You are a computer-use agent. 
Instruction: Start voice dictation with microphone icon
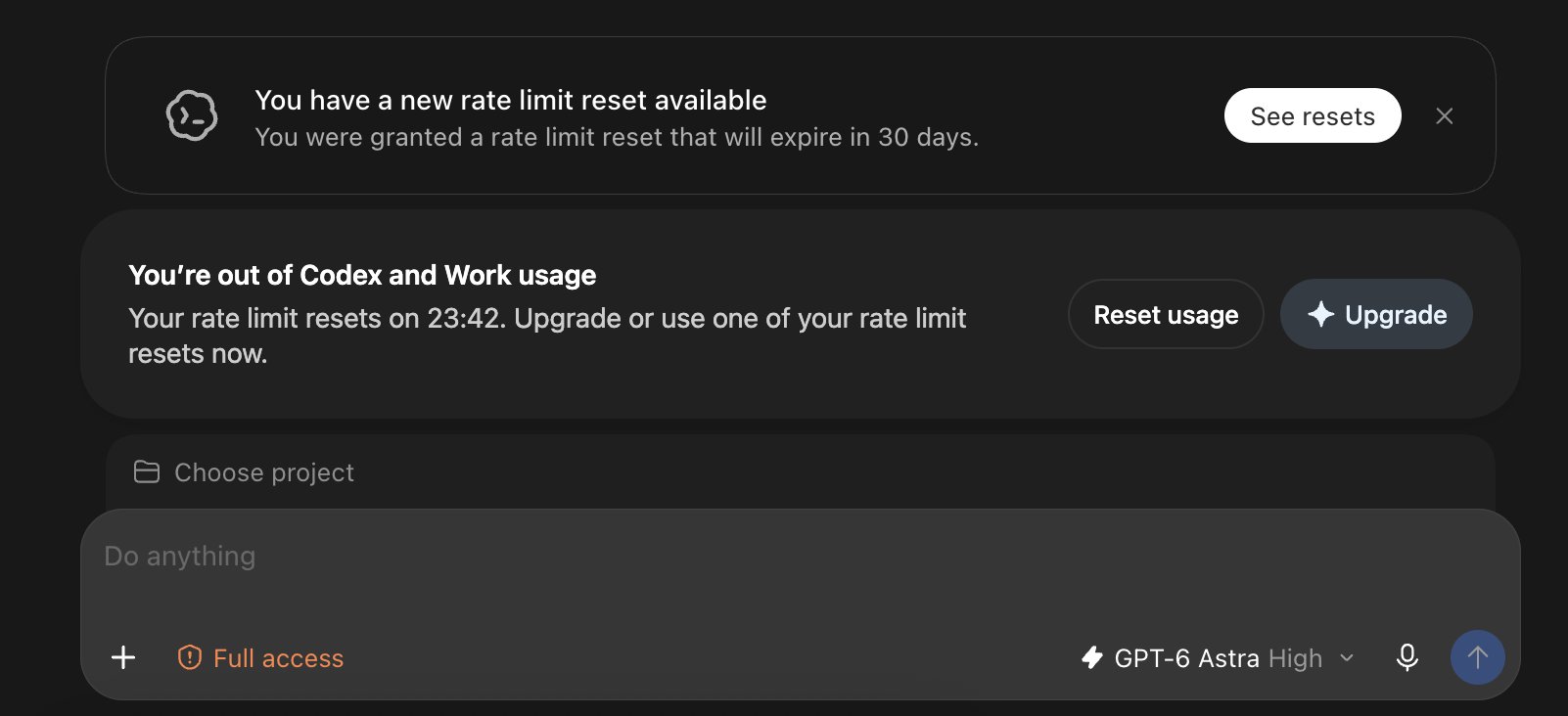1407,657
